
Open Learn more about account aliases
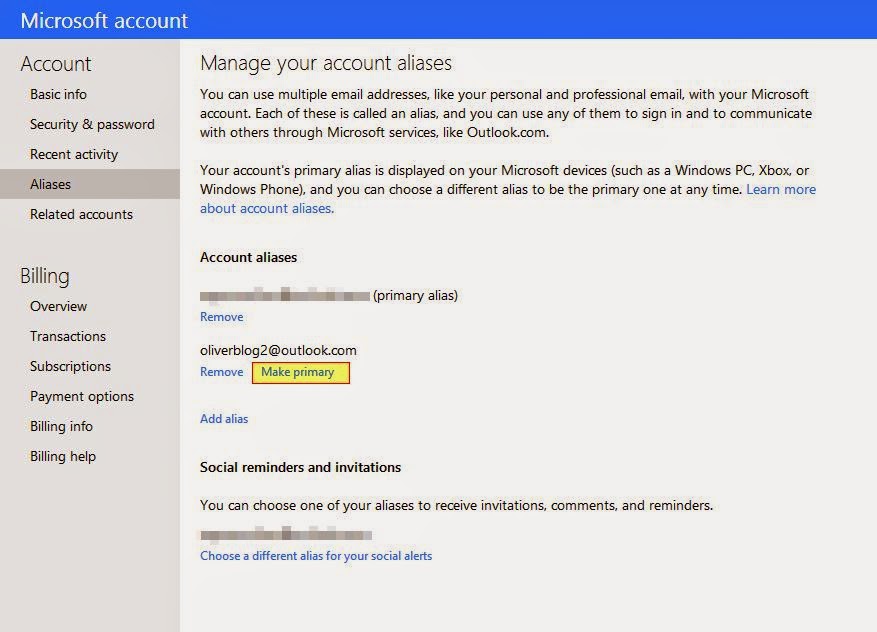click(780, 190)
